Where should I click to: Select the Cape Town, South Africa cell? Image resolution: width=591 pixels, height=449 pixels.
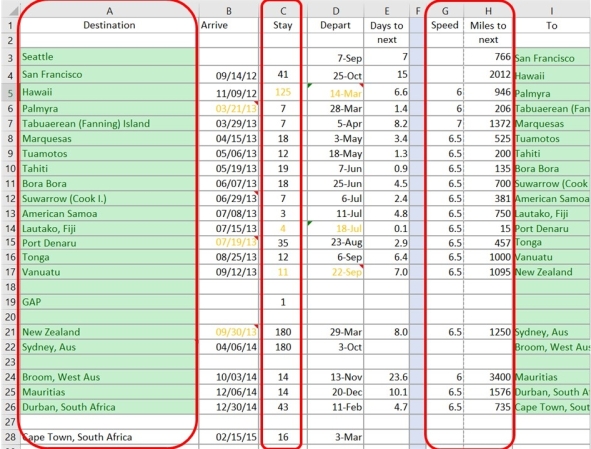click(x=109, y=437)
